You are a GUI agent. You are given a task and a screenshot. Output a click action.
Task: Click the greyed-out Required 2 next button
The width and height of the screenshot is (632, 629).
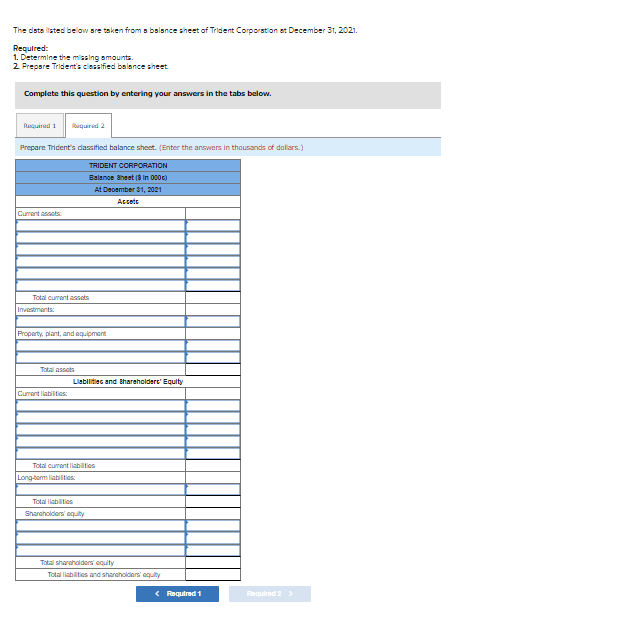[270, 594]
